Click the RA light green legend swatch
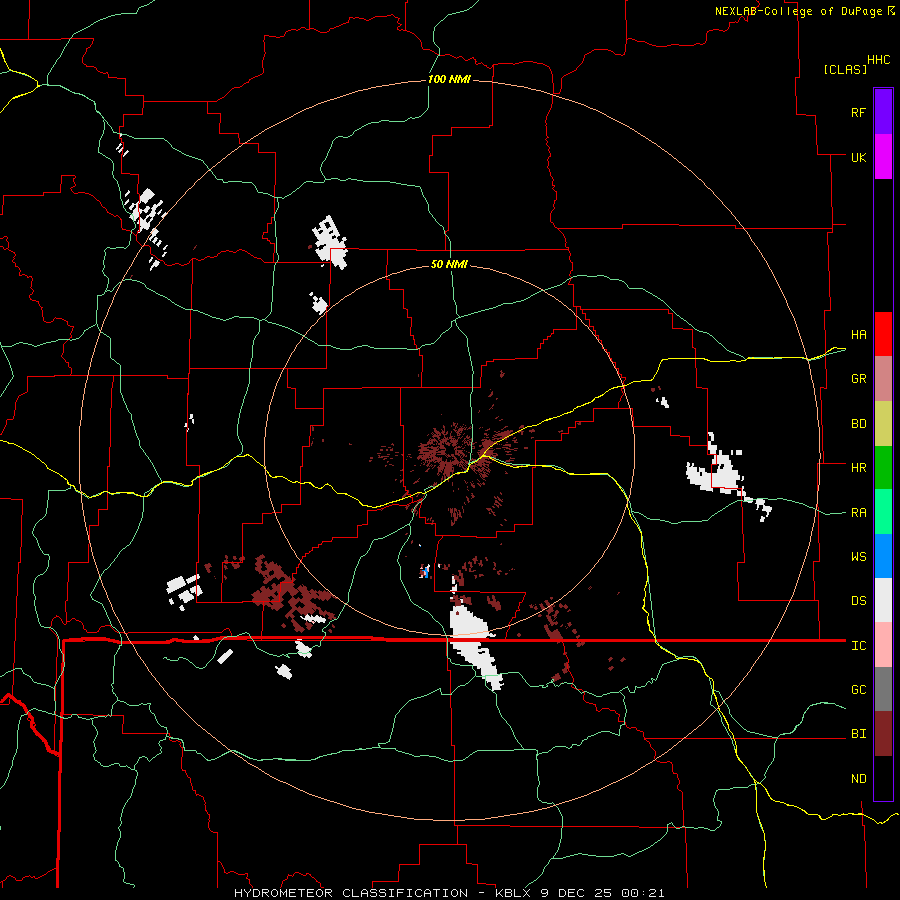Screen dimensions: 900x900 coord(883,512)
